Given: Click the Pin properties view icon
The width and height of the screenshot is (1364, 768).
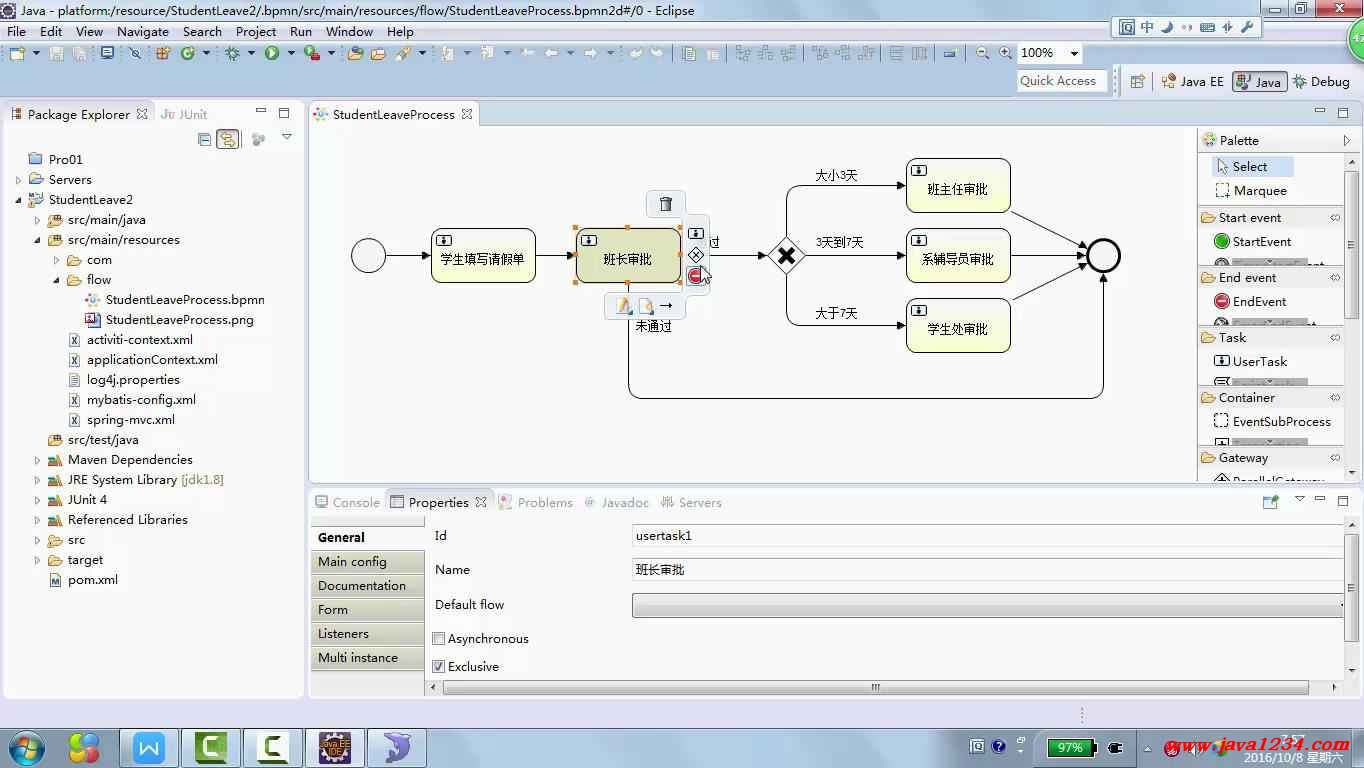Looking at the screenshot, I should click(x=1270, y=502).
